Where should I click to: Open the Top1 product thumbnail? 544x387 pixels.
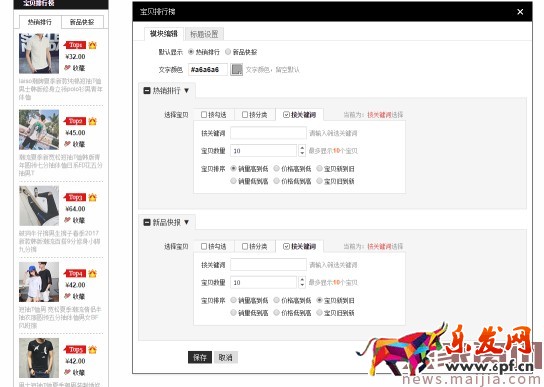click(x=39, y=53)
